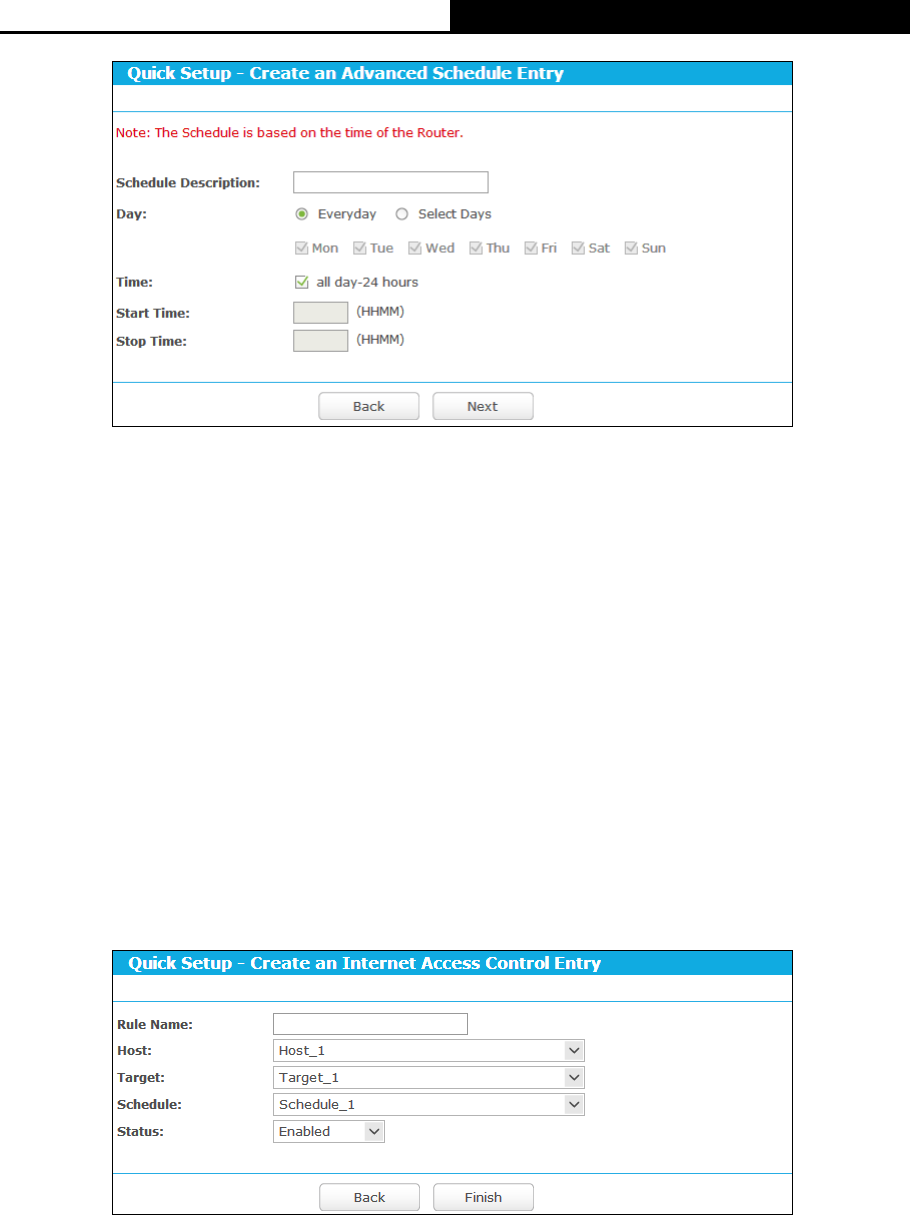
Task: Open the Host dropdown showing Host_1
Action: coord(428,1050)
